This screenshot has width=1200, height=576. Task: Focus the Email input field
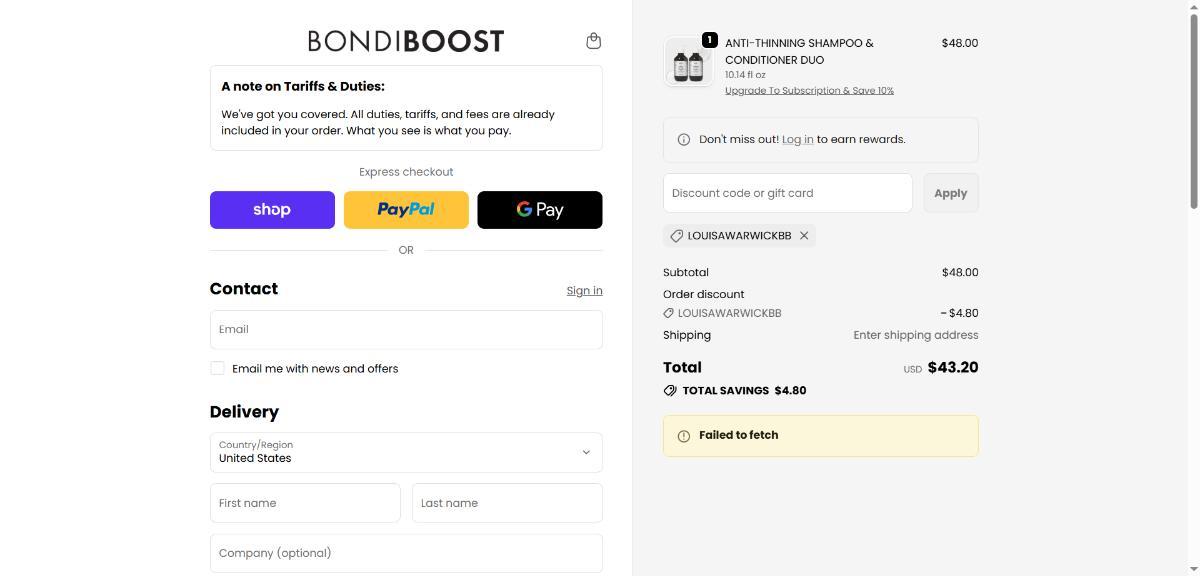pyautogui.click(x=406, y=329)
